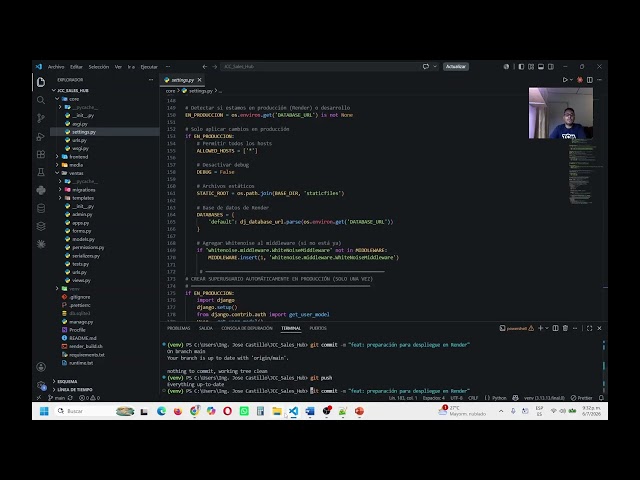Open the Run and Debug view
This screenshot has width=640, height=480.
[x=41, y=136]
